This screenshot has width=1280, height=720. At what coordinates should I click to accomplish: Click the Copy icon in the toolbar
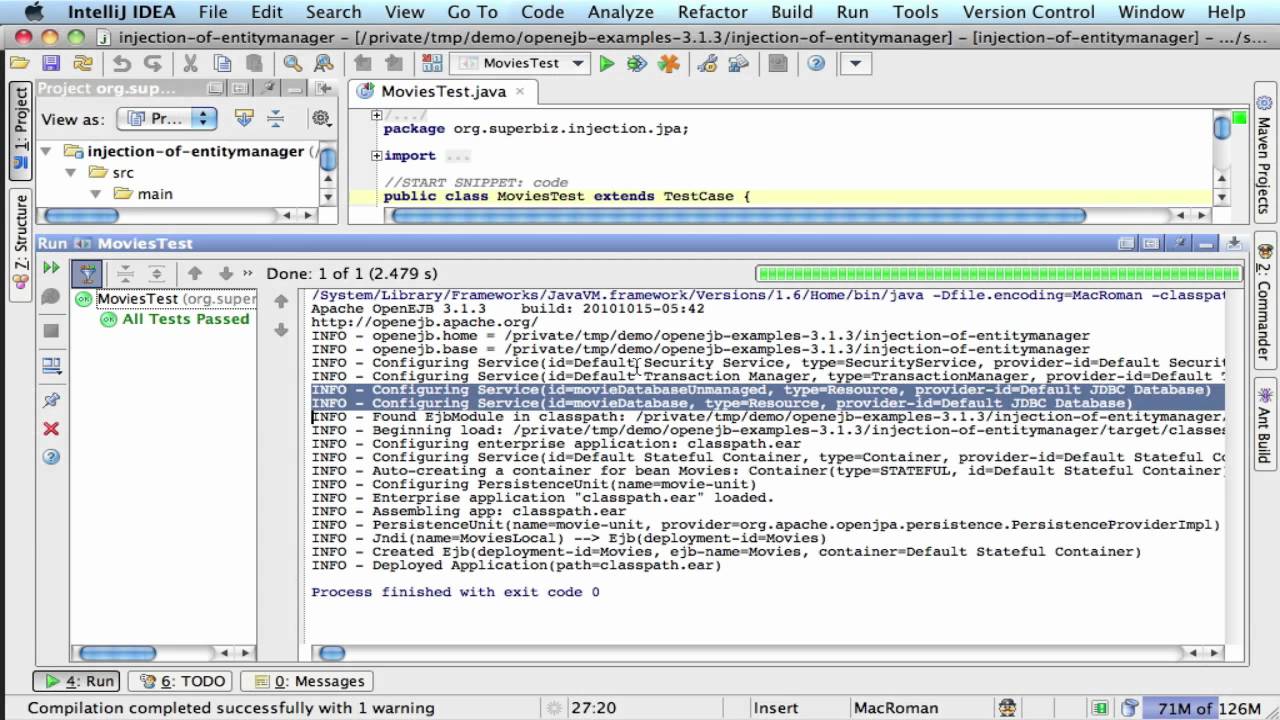(222, 63)
